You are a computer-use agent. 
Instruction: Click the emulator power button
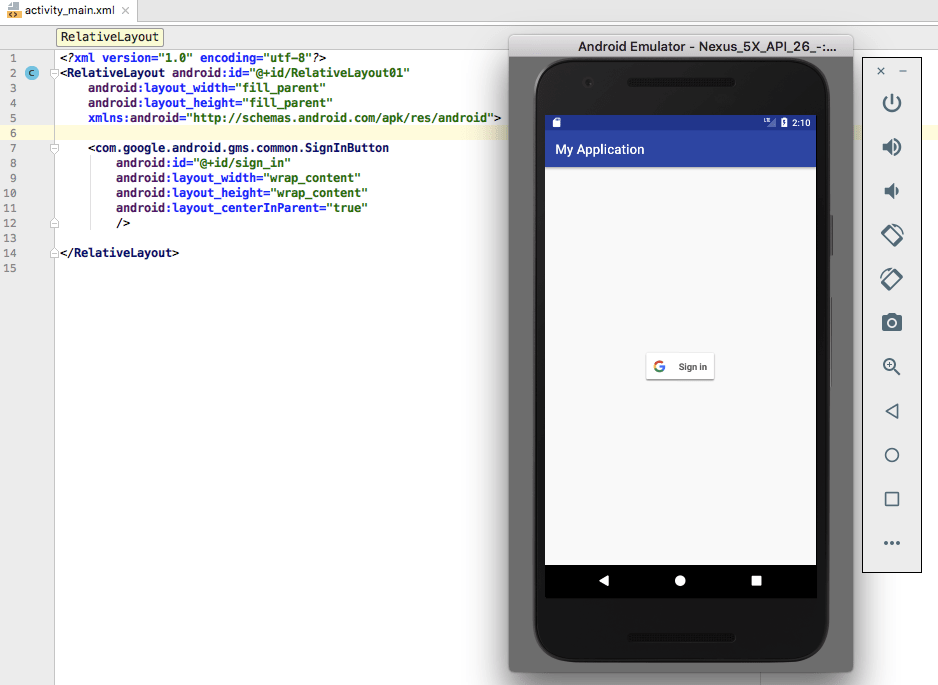(x=891, y=103)
